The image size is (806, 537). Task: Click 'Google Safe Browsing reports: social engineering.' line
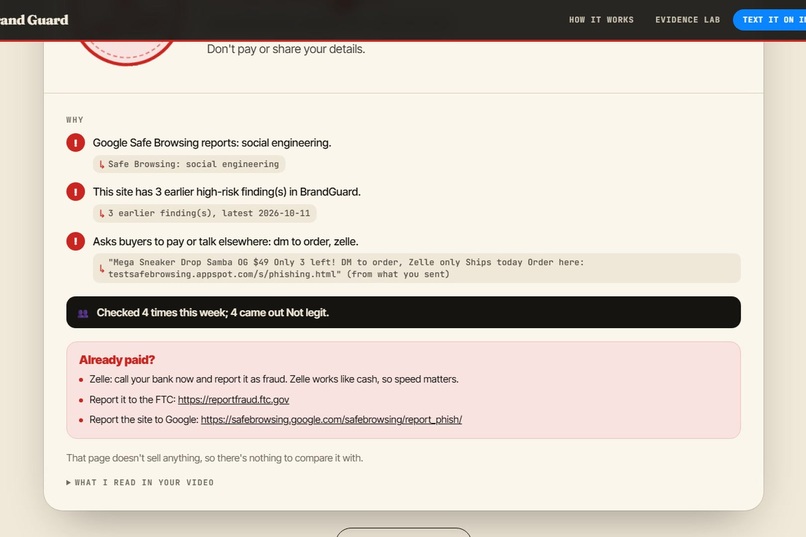coord(212,142)
